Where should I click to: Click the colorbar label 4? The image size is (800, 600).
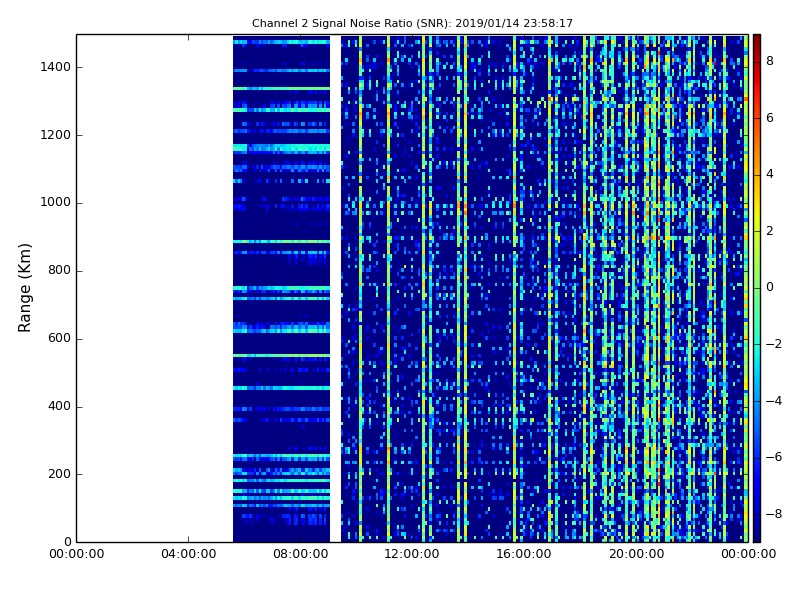point(770,174)
